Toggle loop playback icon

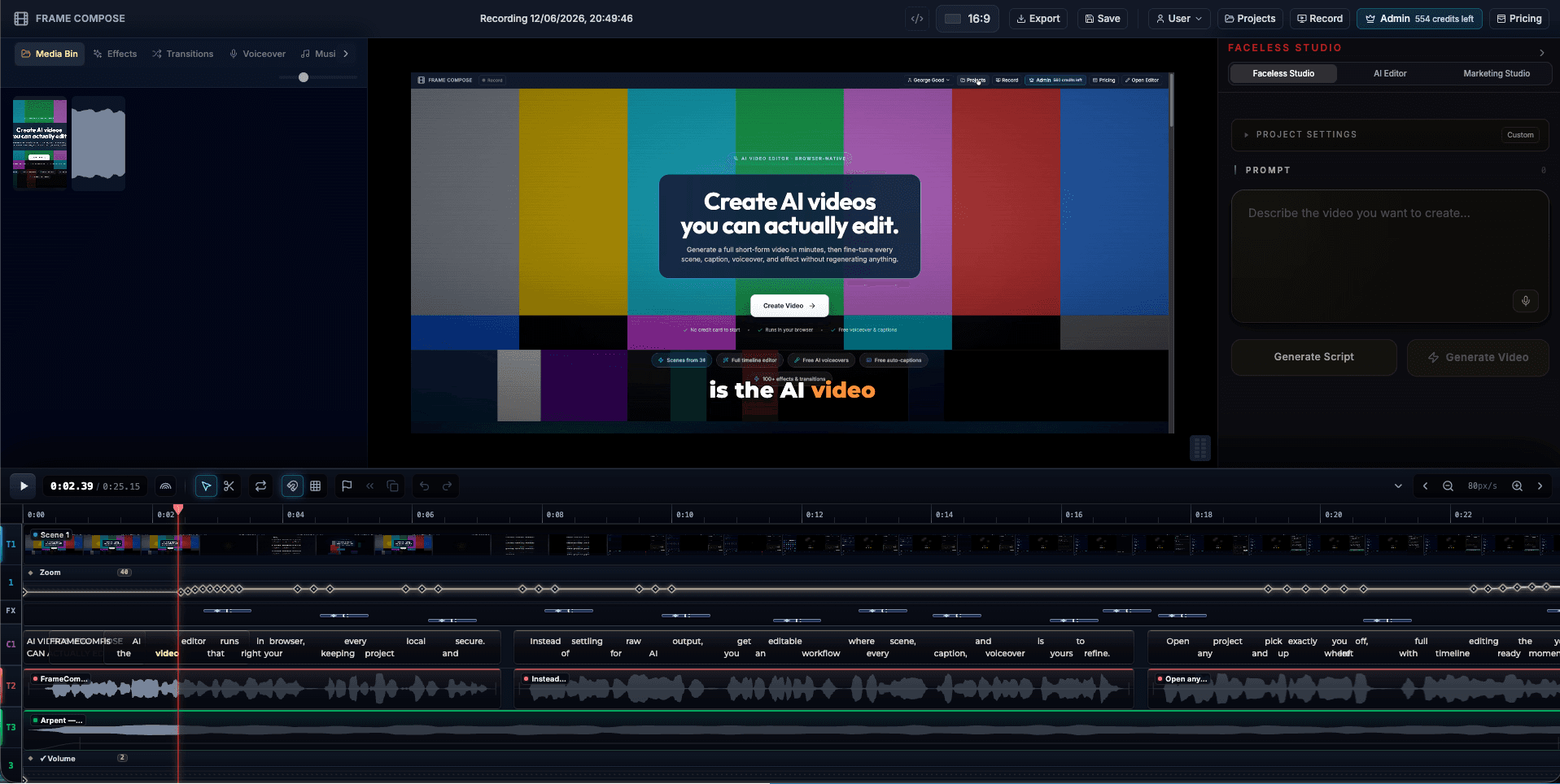[x=261, y=486]
